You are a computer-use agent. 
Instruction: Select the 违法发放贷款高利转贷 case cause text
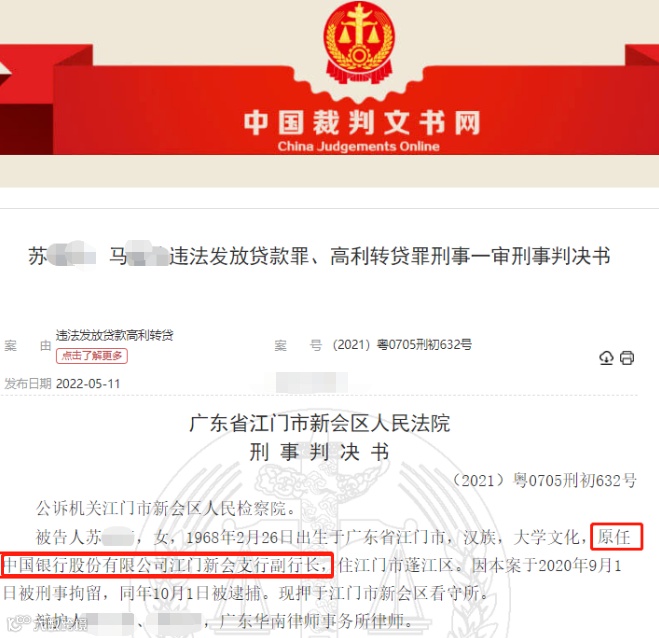tap(114, 335)
